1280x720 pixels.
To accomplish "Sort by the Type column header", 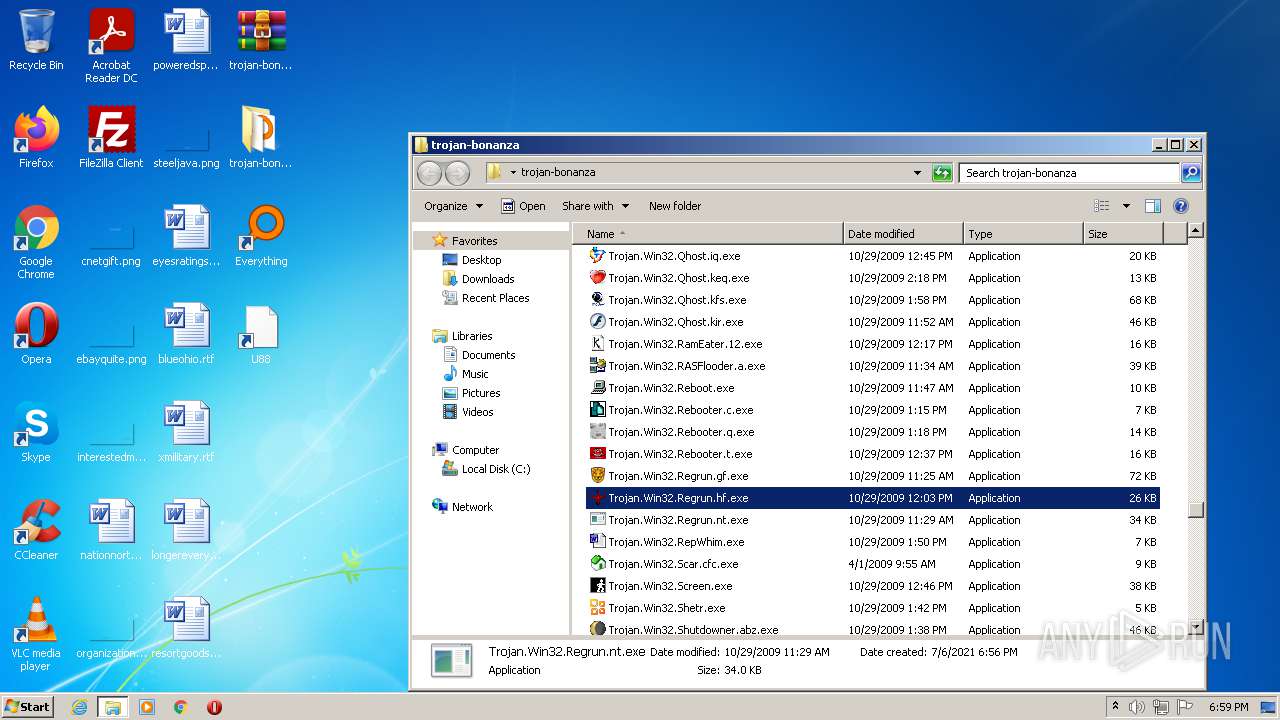I will point(1023,234).
